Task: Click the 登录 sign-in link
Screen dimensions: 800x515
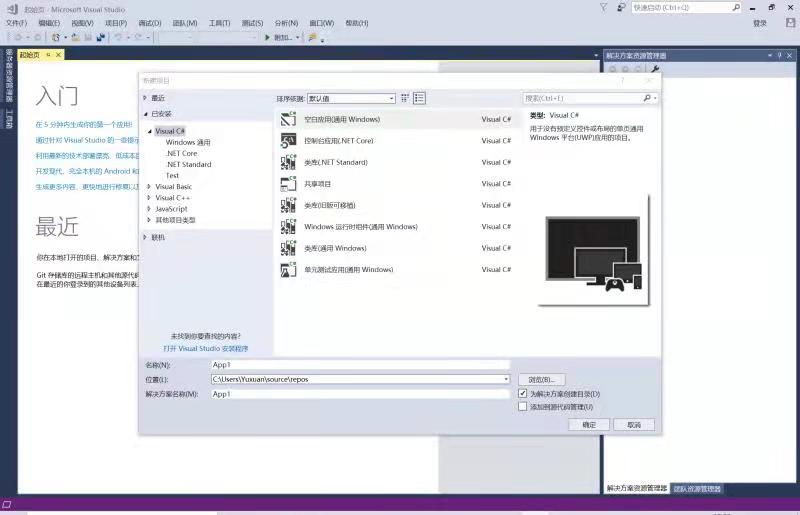Action: pos(760,23)
